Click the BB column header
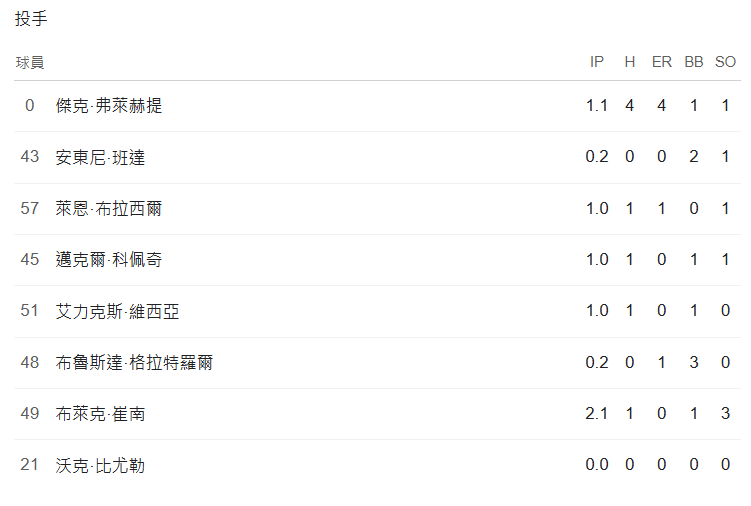The height and width of the screenshot is (506, 751). coord(693,62)
